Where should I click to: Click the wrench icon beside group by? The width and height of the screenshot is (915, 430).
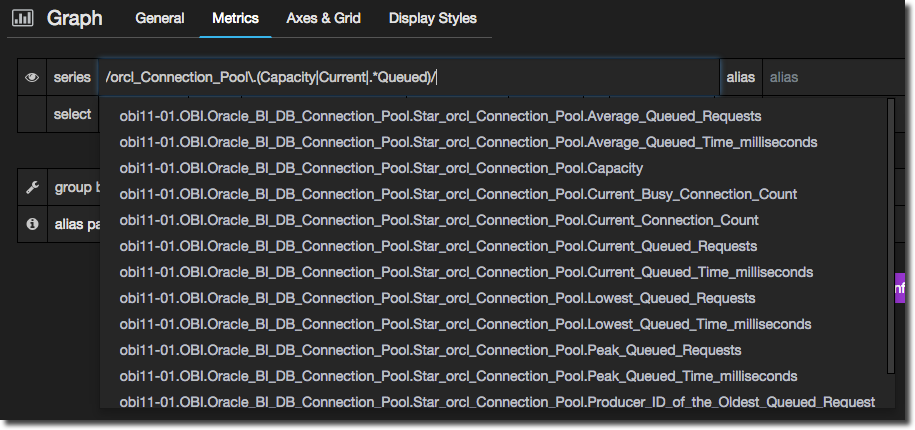coord(32,187)
